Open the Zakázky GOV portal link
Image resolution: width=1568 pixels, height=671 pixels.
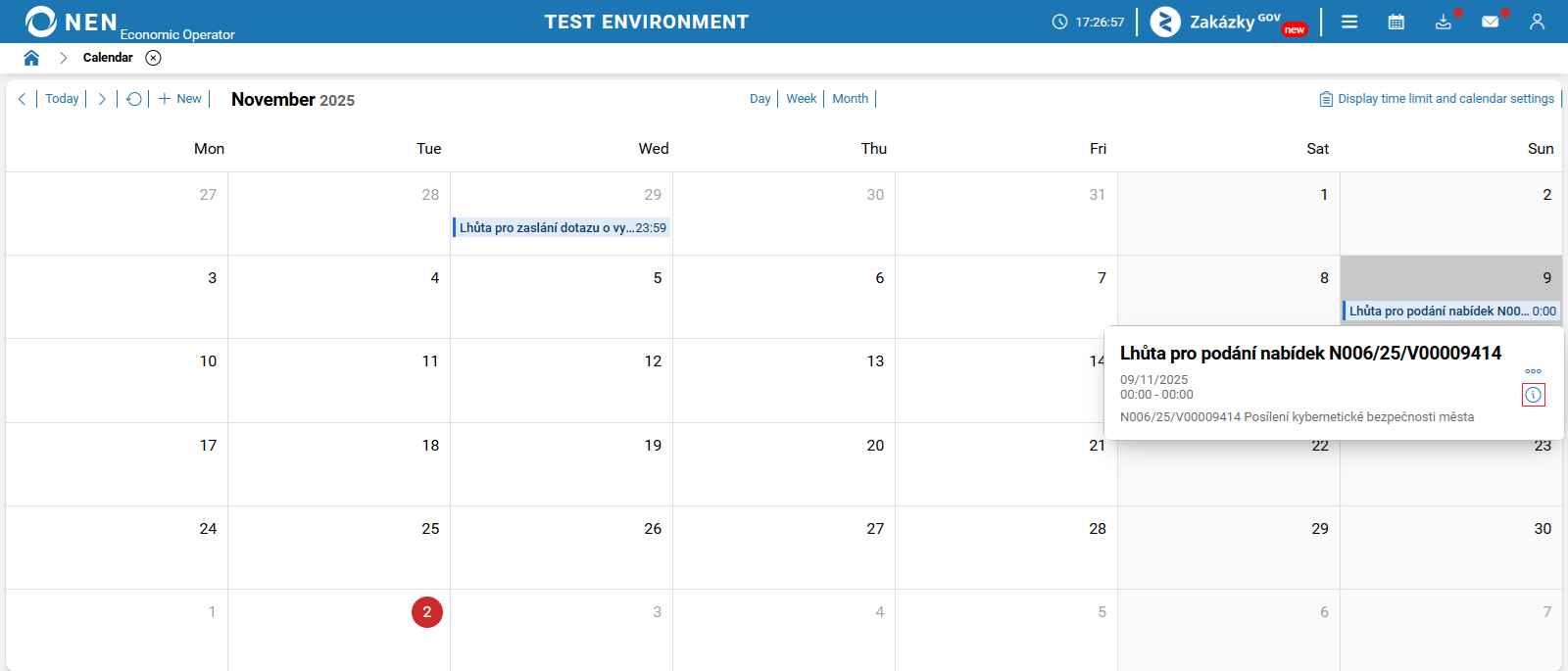point(1228,22)
